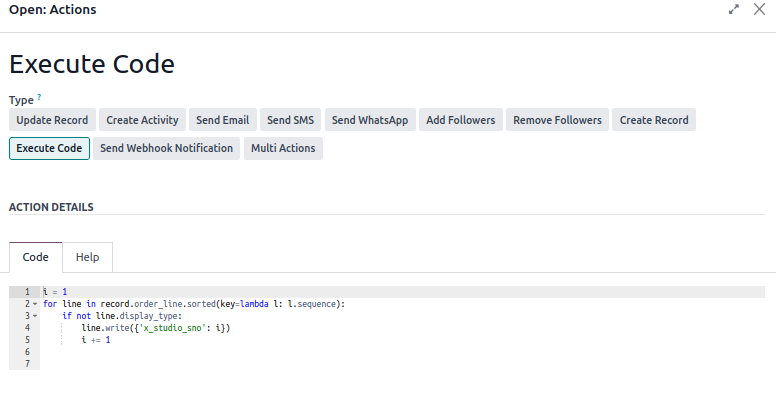The image size is (776, 395).
Task: Collapse the if block fold arrow on line 3
Action: (35, 316)
